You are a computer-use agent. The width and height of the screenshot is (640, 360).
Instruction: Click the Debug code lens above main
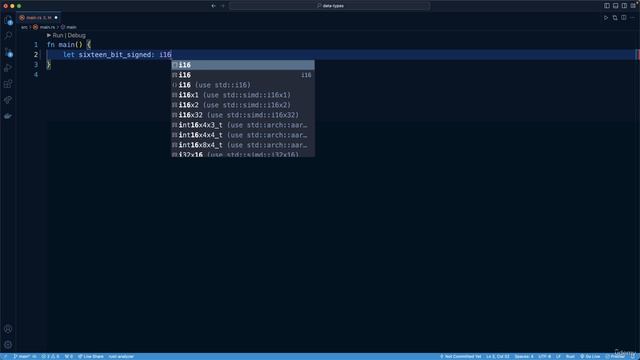(x=76, y=36)
